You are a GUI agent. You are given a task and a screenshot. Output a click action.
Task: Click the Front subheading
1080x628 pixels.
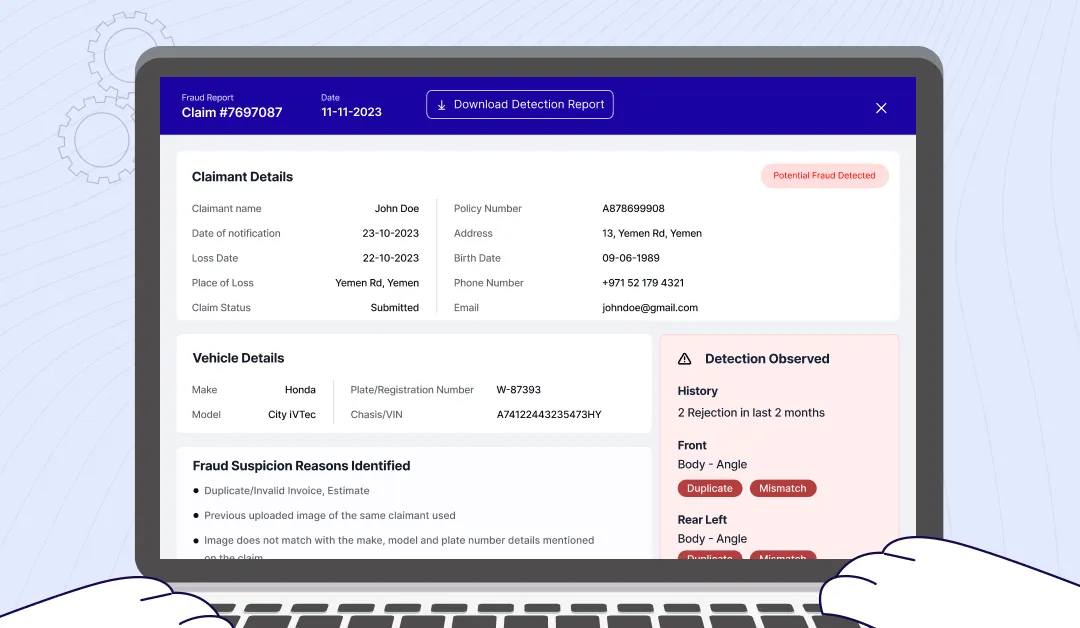click(x=692, y=446)
